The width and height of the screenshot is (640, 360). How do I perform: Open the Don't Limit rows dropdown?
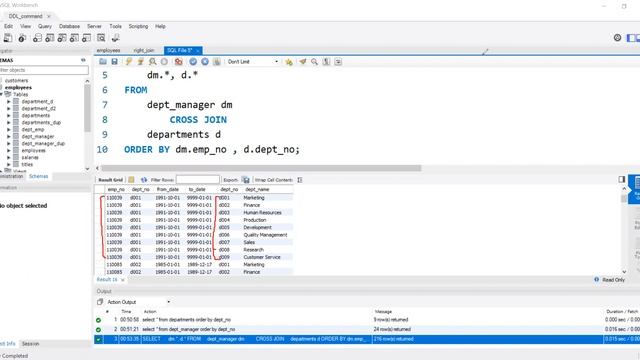(253, 62)
